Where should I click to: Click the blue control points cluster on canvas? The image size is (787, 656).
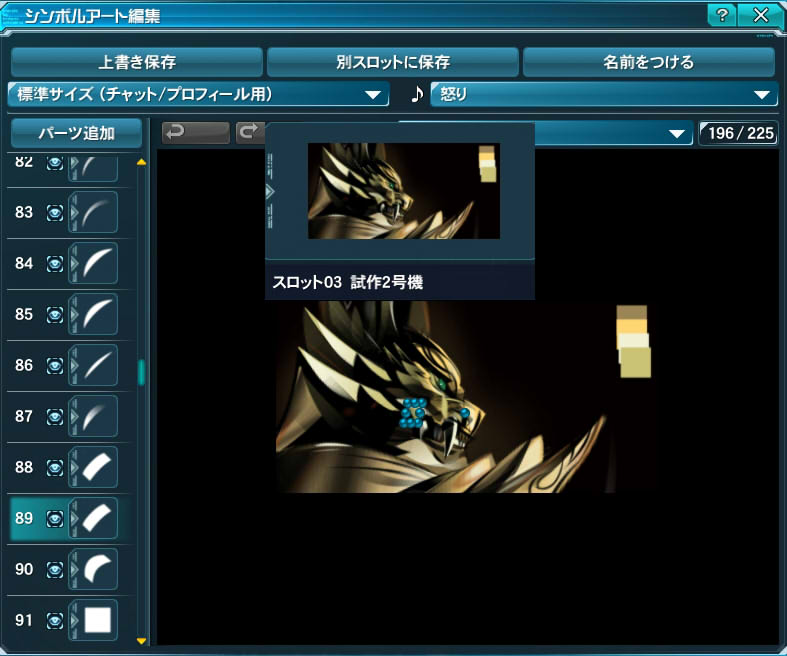[x=413, y=413]
